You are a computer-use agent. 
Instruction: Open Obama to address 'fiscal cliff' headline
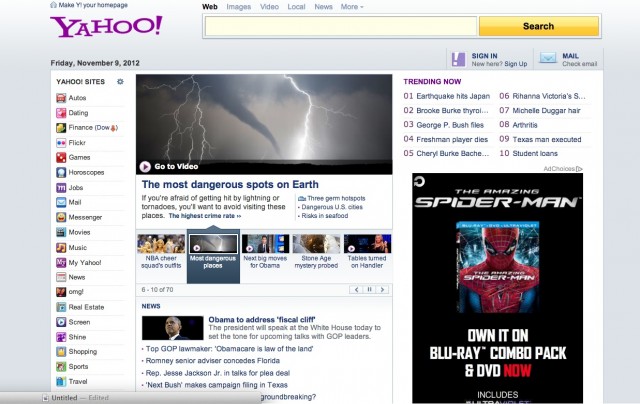coord(262,320)
